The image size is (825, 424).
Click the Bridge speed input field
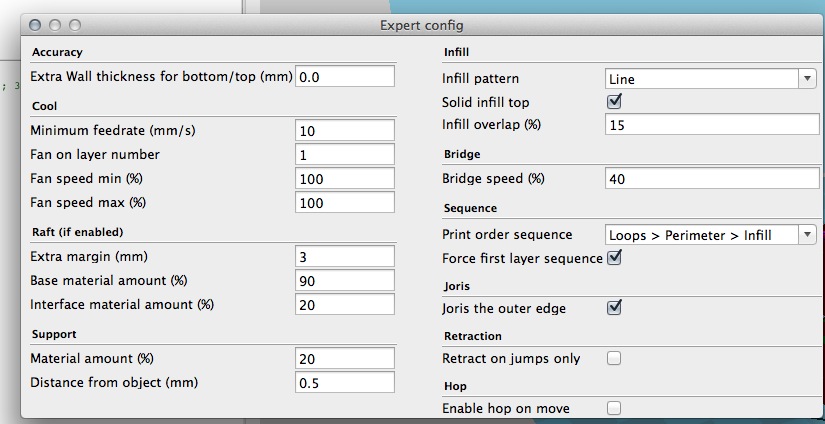(x=710, y=179)
